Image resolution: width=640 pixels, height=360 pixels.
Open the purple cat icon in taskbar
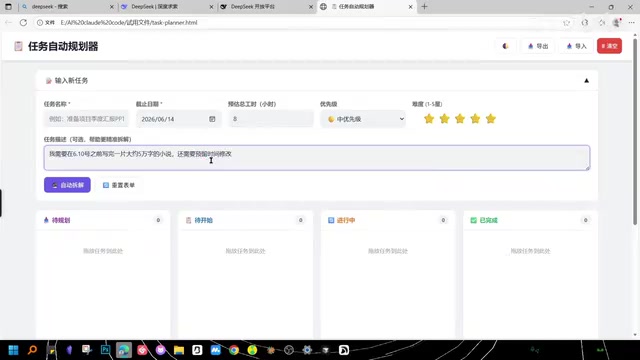pos(160,350)
